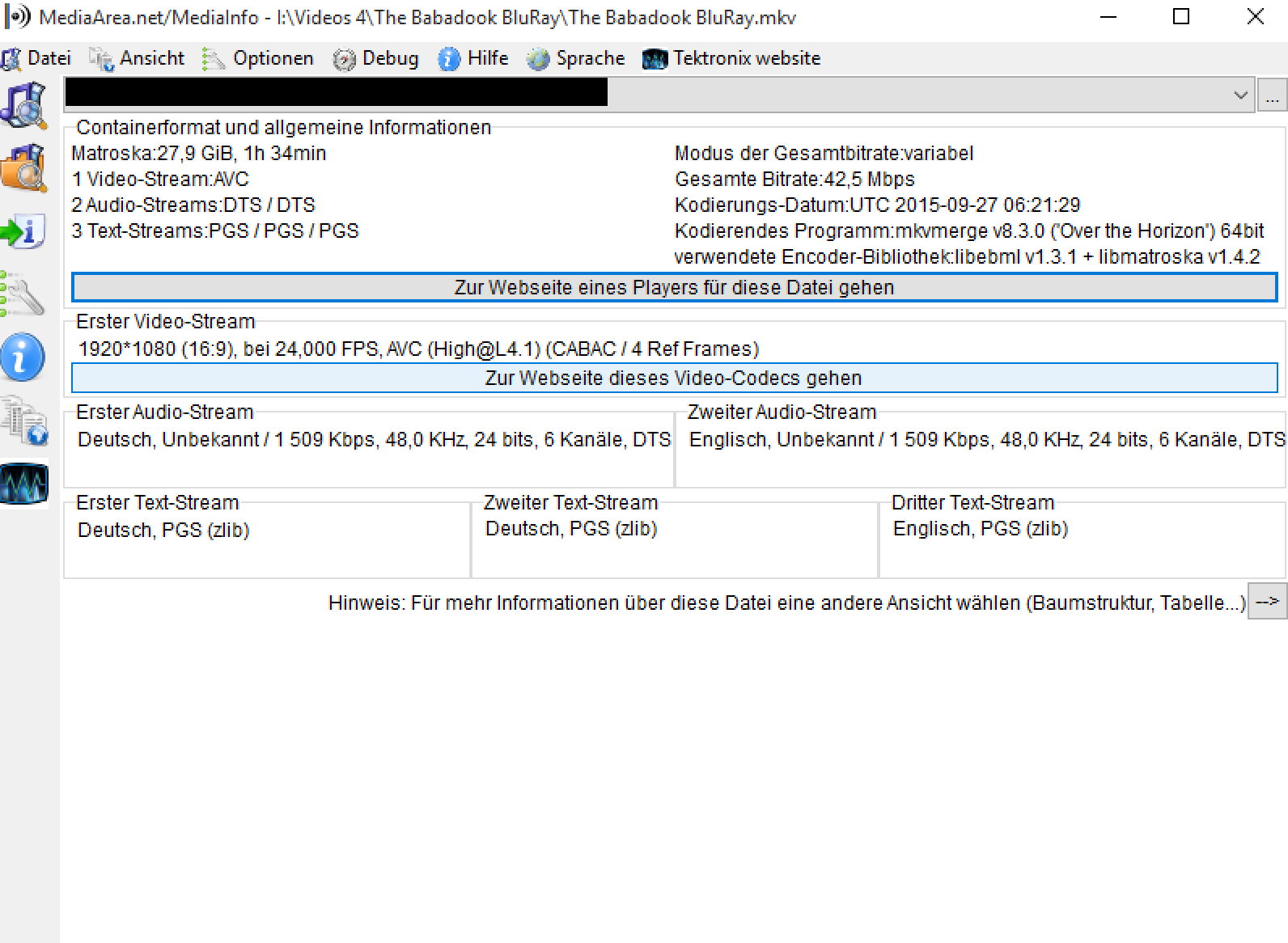Open the Tektronix website menu item
This screenshot has width=1288, height=943.
pyautogui.click(x=731, y=58)
